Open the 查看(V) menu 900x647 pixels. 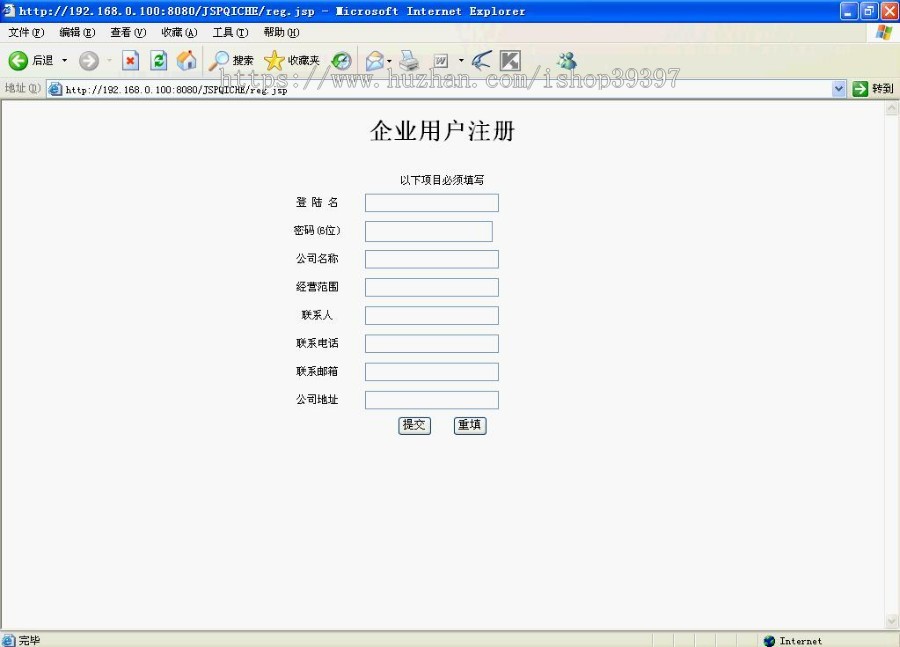coord(128,33)
